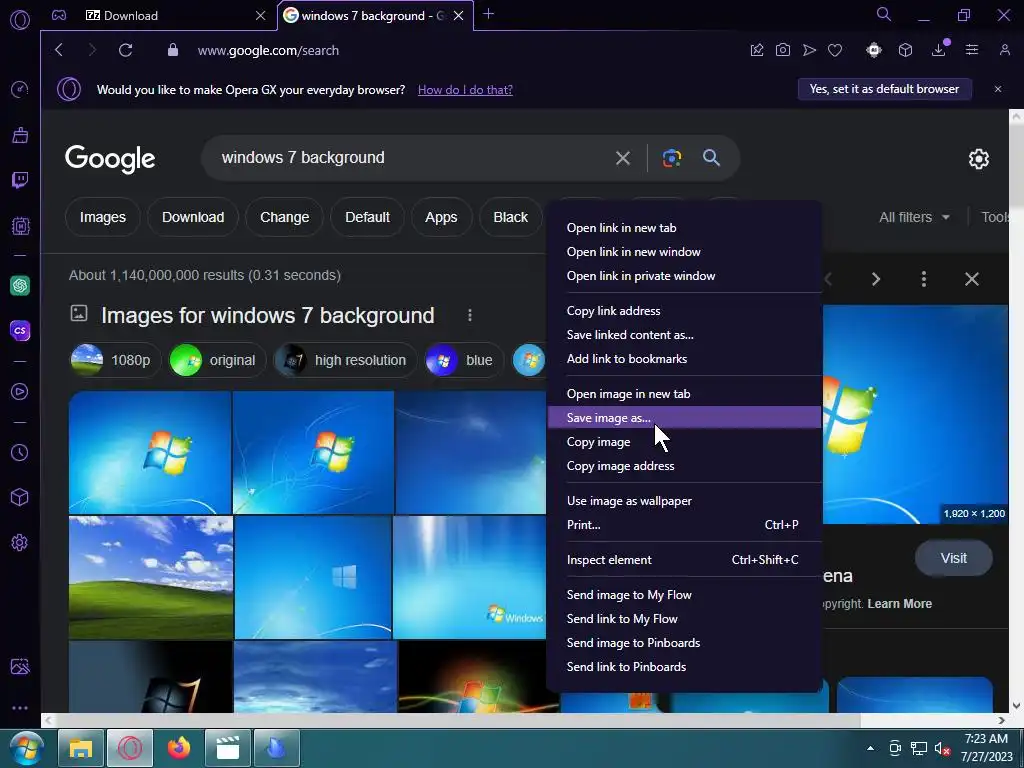The image size is (1024, 768).
Task: Click the heart bookmark icon in address bar
Action: coord(835,50)
